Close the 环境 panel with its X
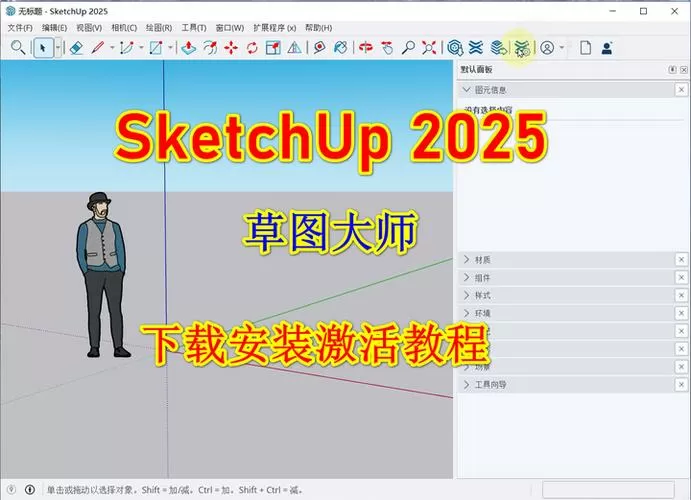The image size is (691, 500). (681, 313)
